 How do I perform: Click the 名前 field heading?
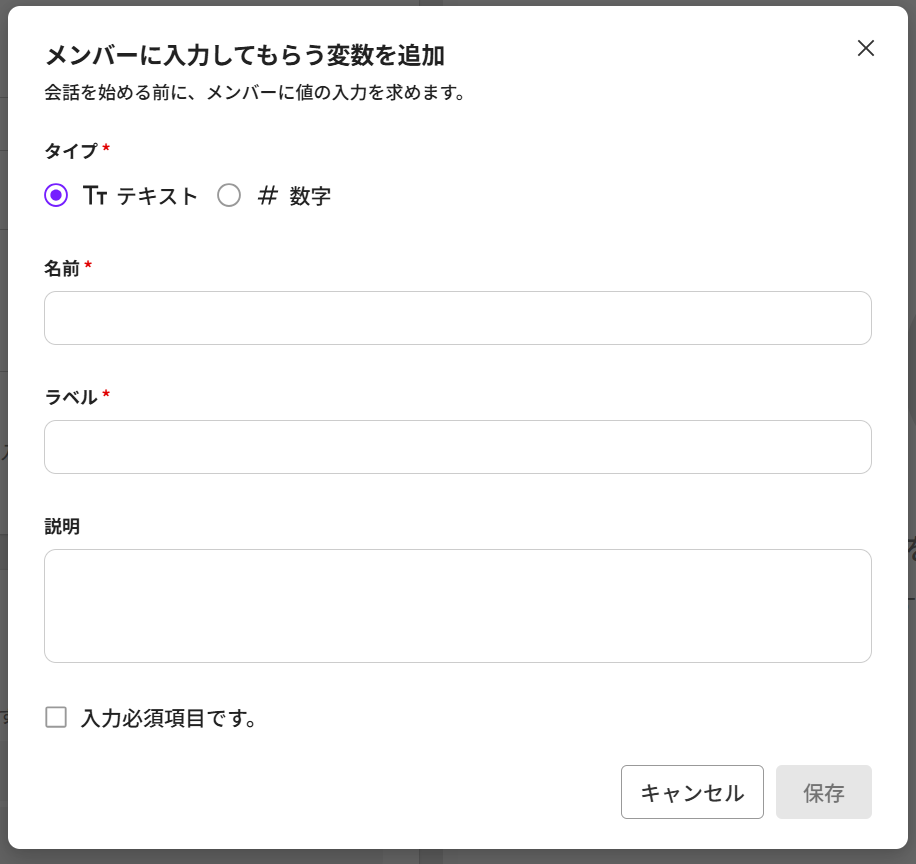coord(62,268)
